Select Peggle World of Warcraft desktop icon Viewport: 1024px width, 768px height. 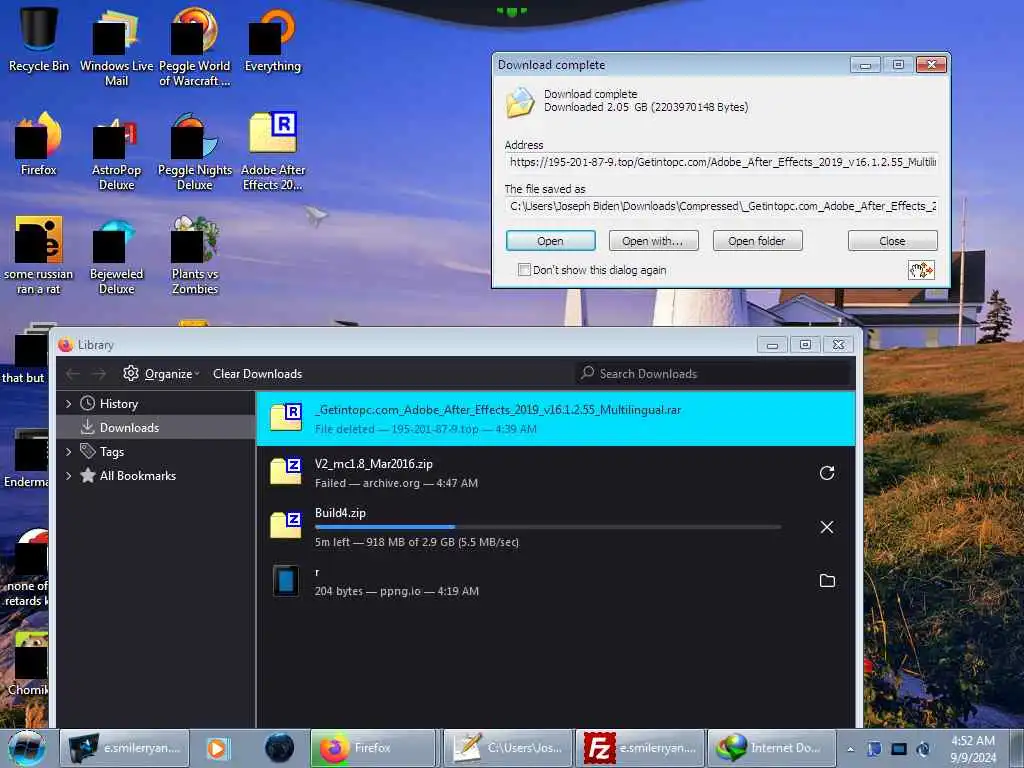tap(195, 47)
